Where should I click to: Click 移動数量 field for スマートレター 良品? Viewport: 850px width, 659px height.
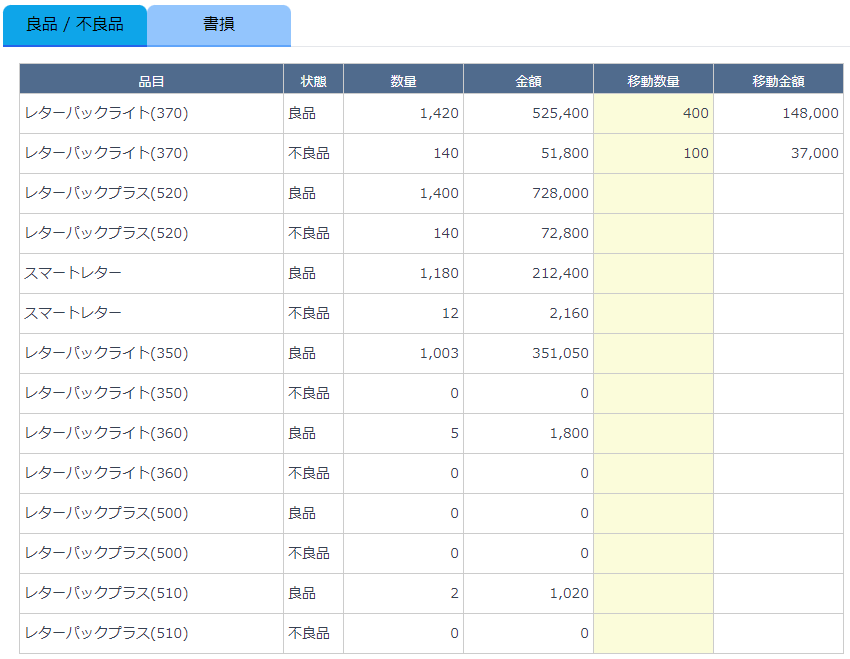point(653,274)
